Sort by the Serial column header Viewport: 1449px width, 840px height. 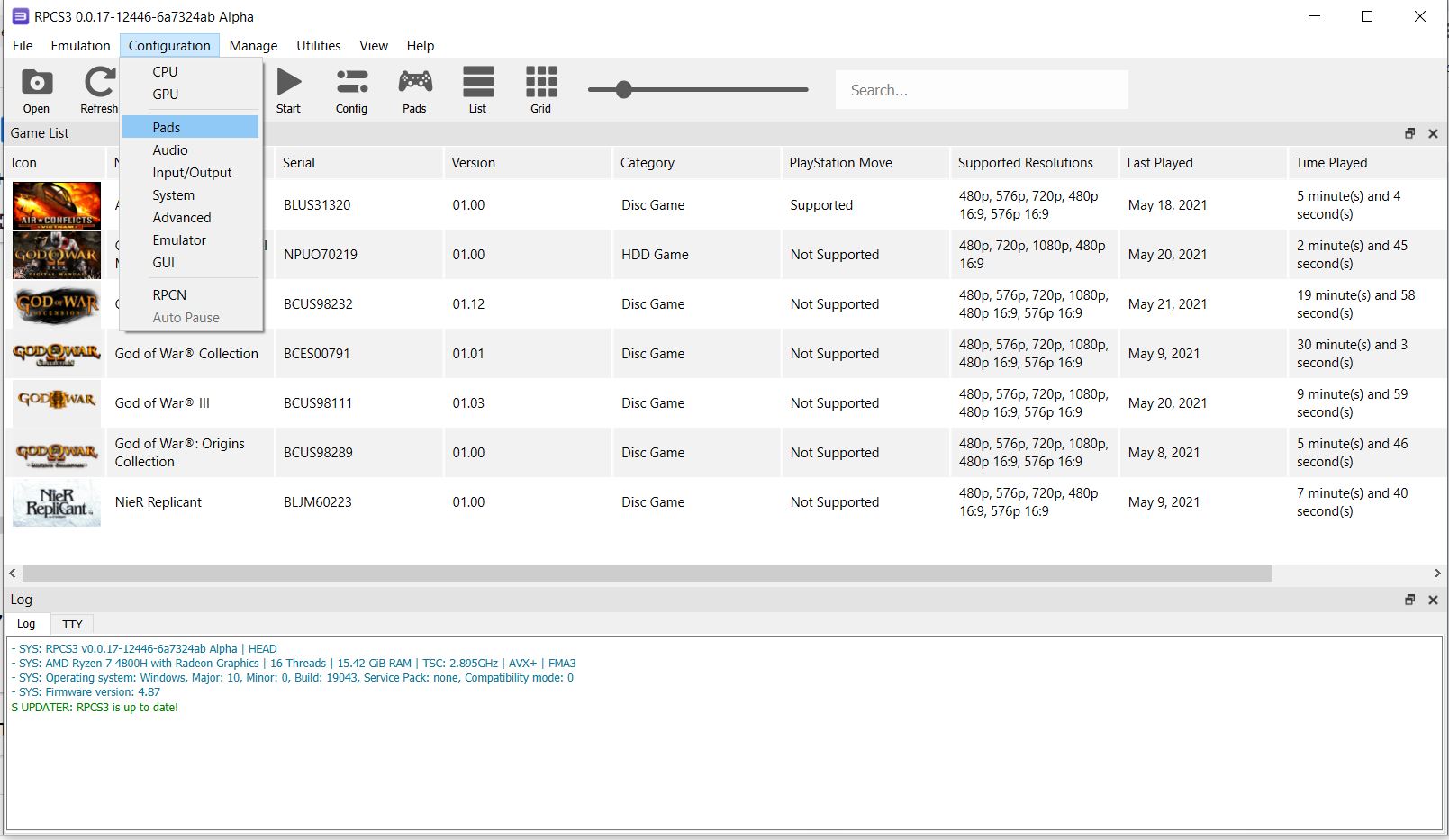click(299, 163)
